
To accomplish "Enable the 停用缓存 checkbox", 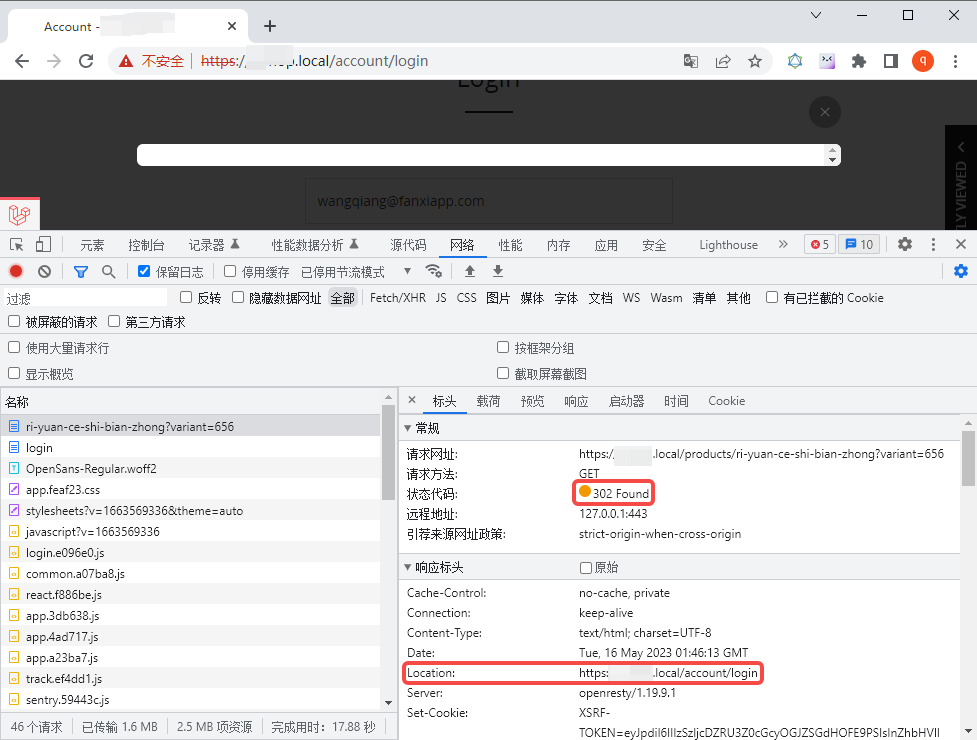I will 230,271.
